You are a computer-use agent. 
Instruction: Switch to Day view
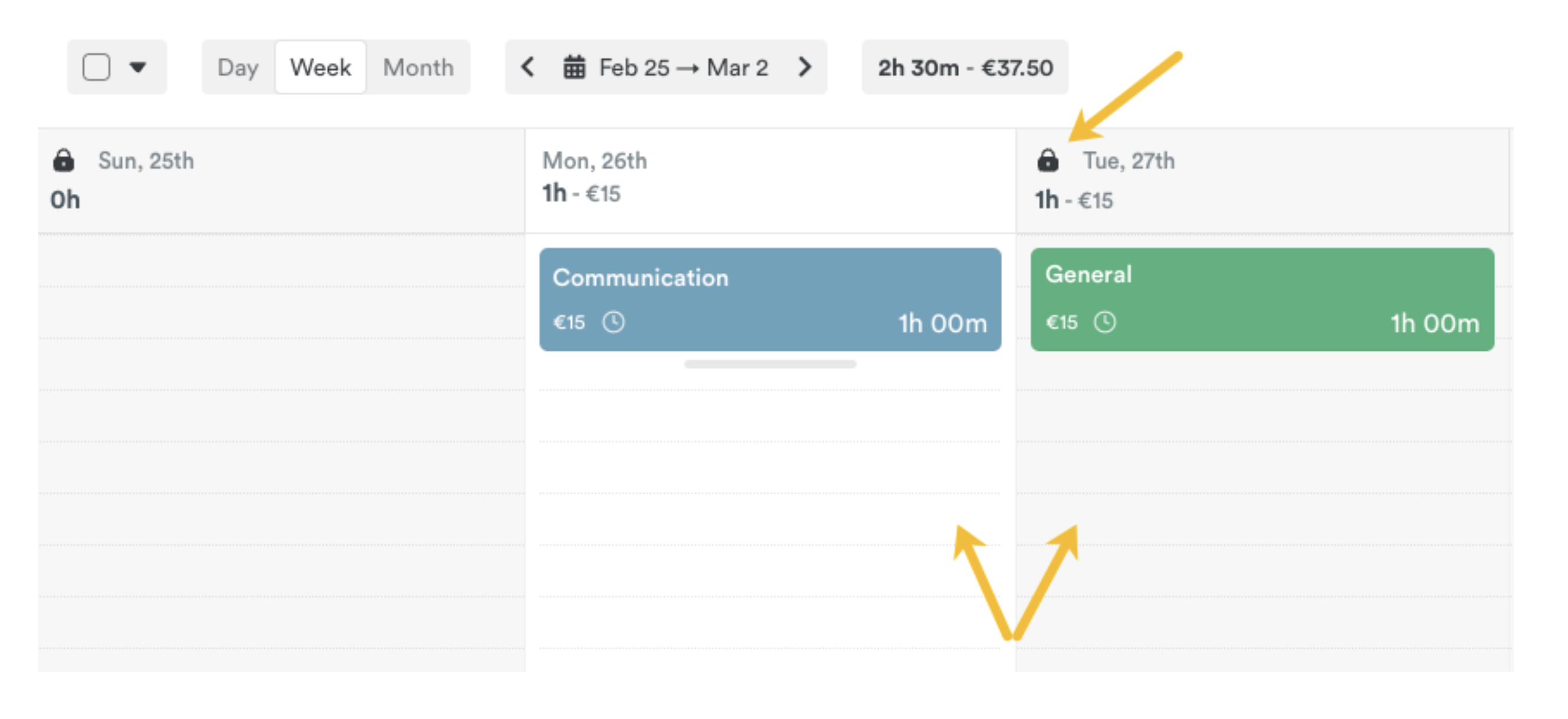click(238, 67)
